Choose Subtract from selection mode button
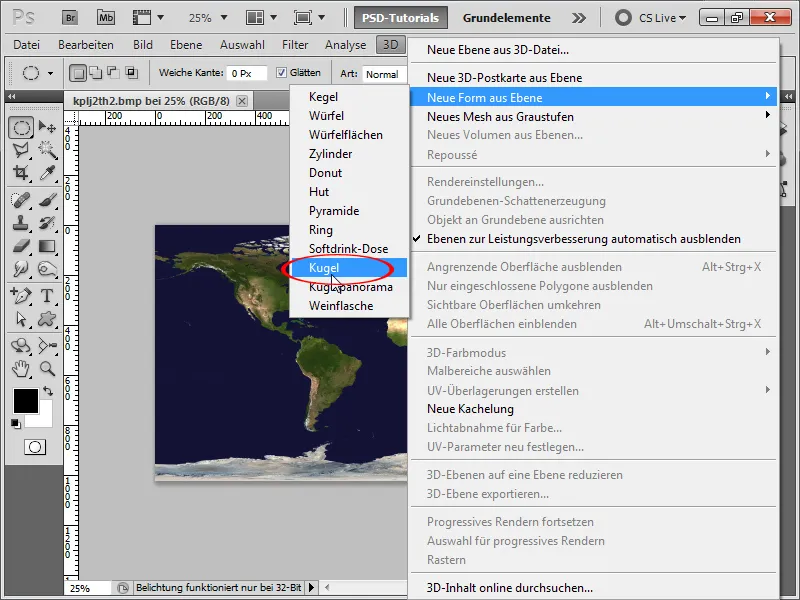800x600 pixels. (113, 73)
